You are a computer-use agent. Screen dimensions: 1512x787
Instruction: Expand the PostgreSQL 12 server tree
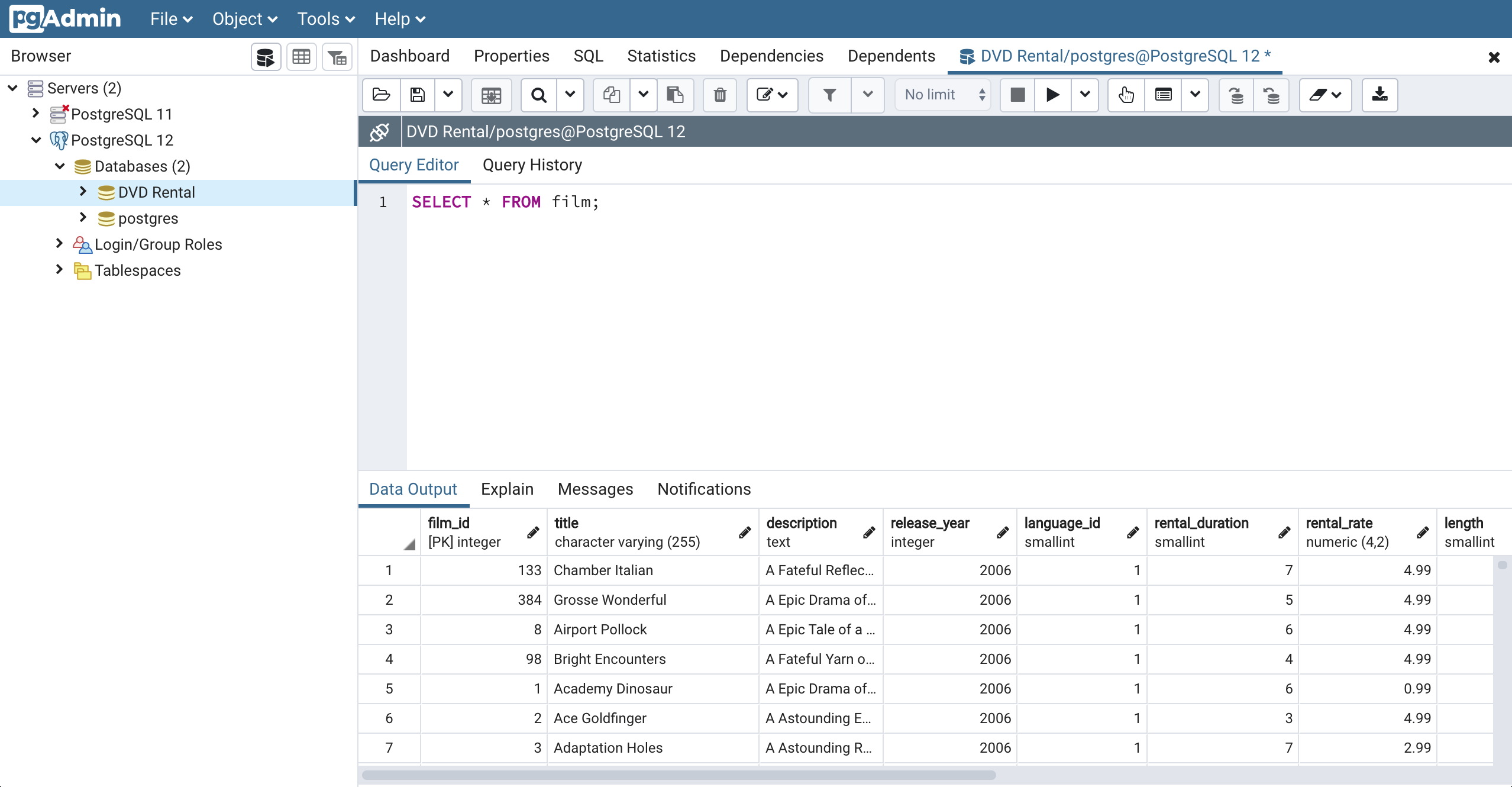tap(37, 140)
